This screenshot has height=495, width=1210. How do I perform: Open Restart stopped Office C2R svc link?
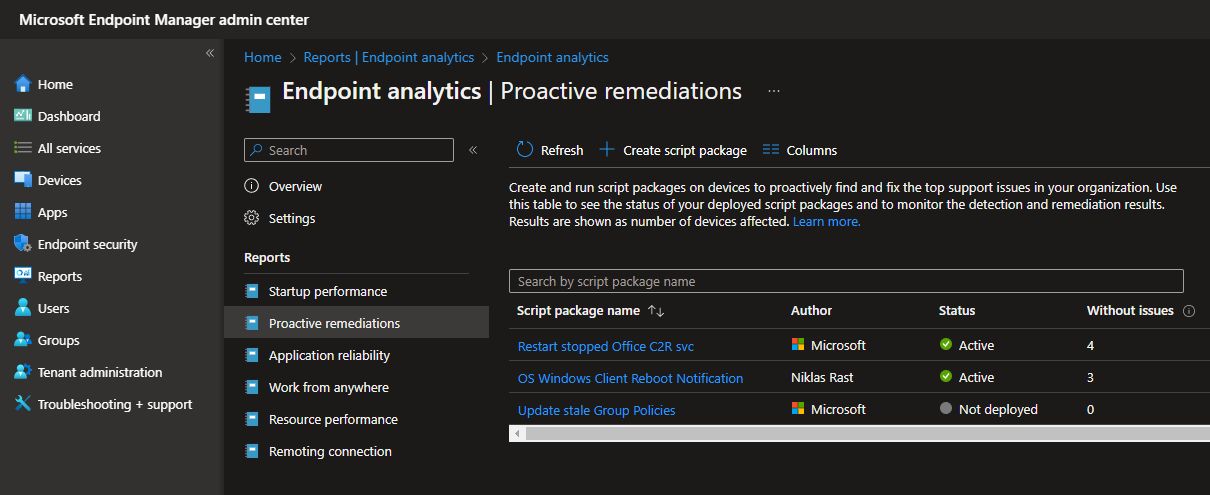605,346
